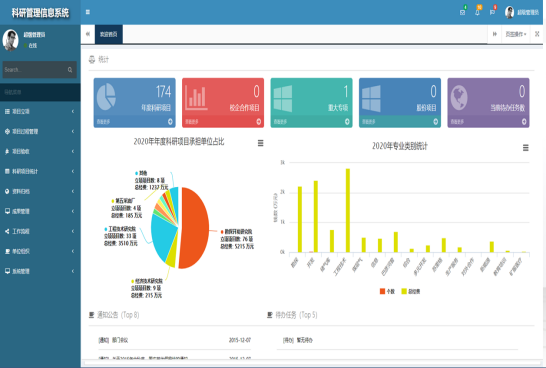Open the 页签操作 dropdown

coord(516,34)
